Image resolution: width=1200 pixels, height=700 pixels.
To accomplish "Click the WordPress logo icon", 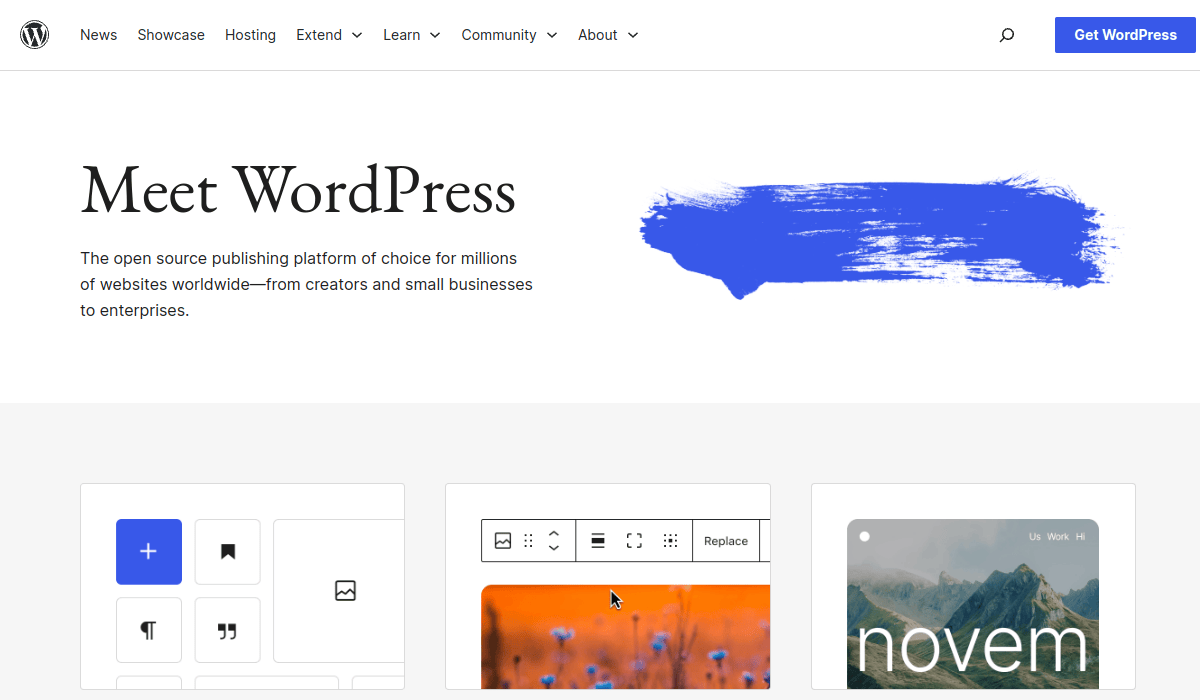I will coord(35,35).
